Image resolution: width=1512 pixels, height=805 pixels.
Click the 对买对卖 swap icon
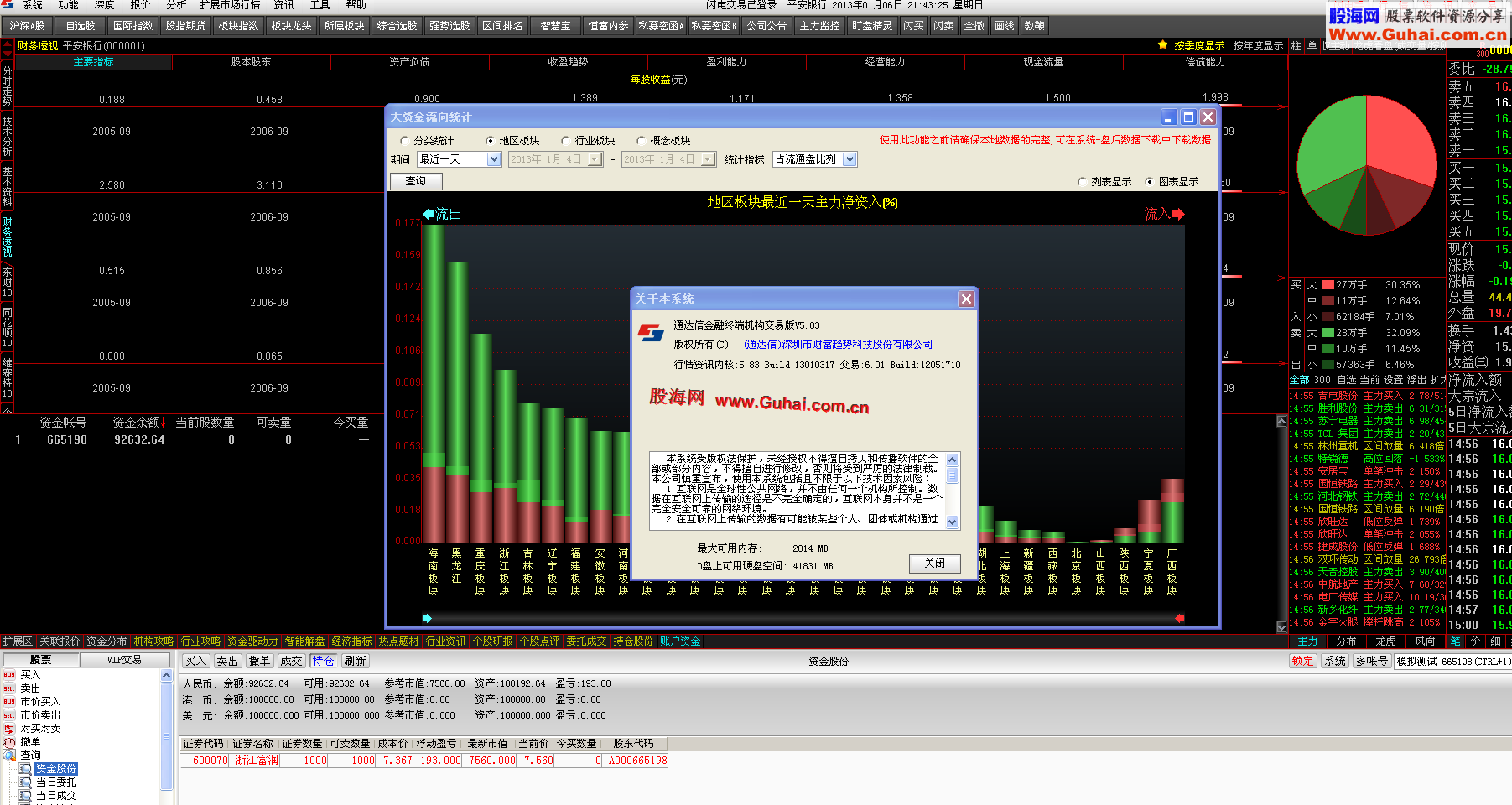tap(9, 728)
